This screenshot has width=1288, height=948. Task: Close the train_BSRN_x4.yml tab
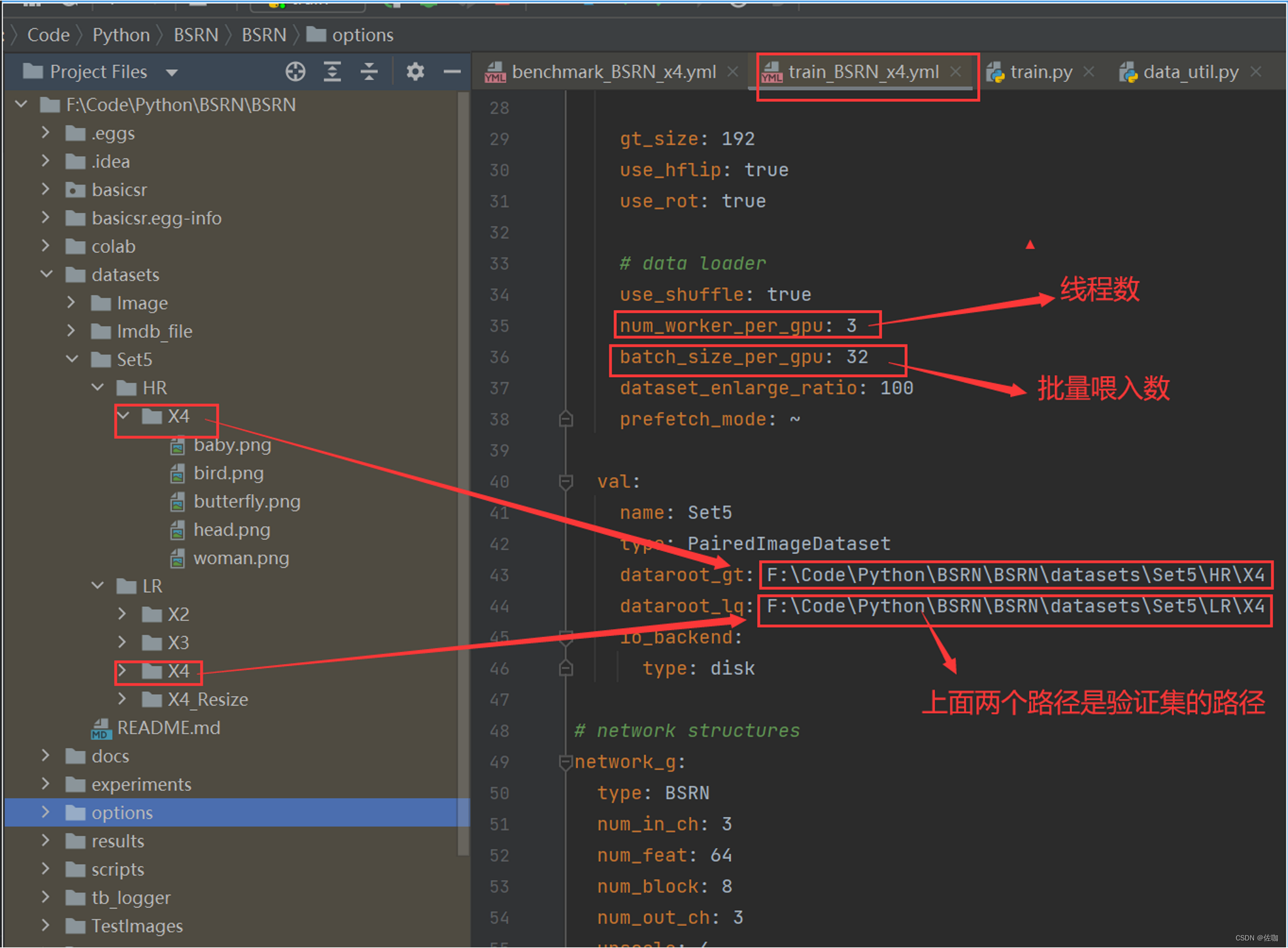click(956, 72)
